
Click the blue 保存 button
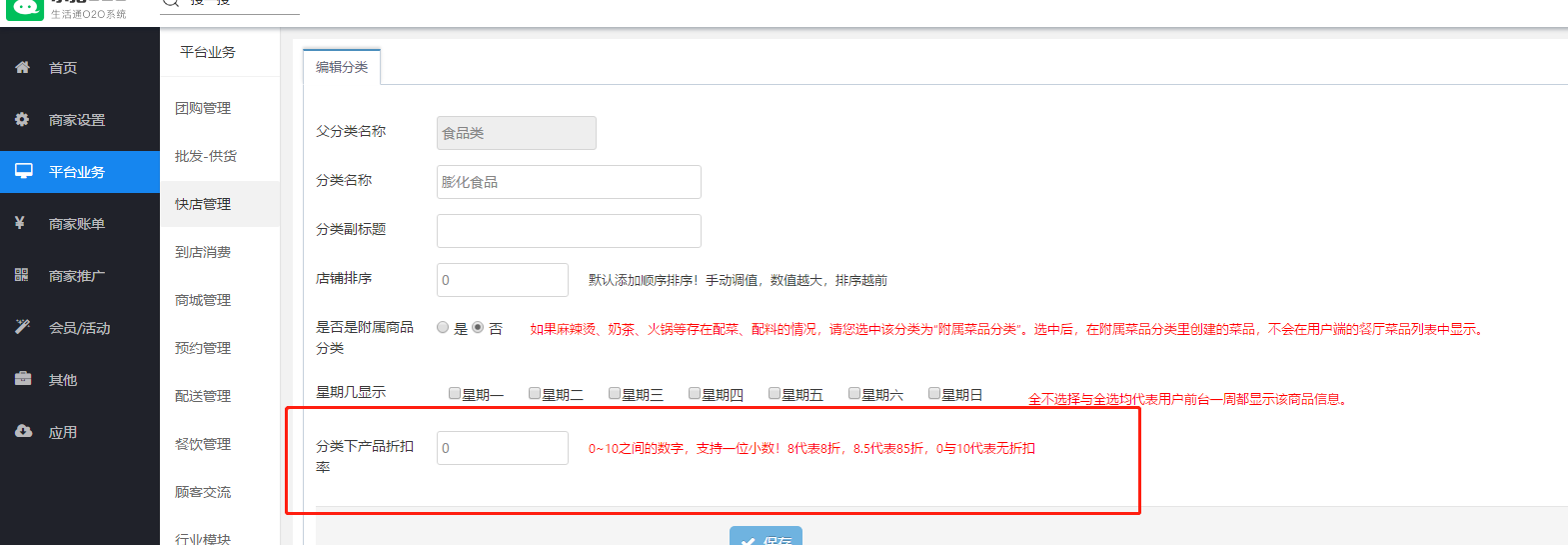[766, 536]
